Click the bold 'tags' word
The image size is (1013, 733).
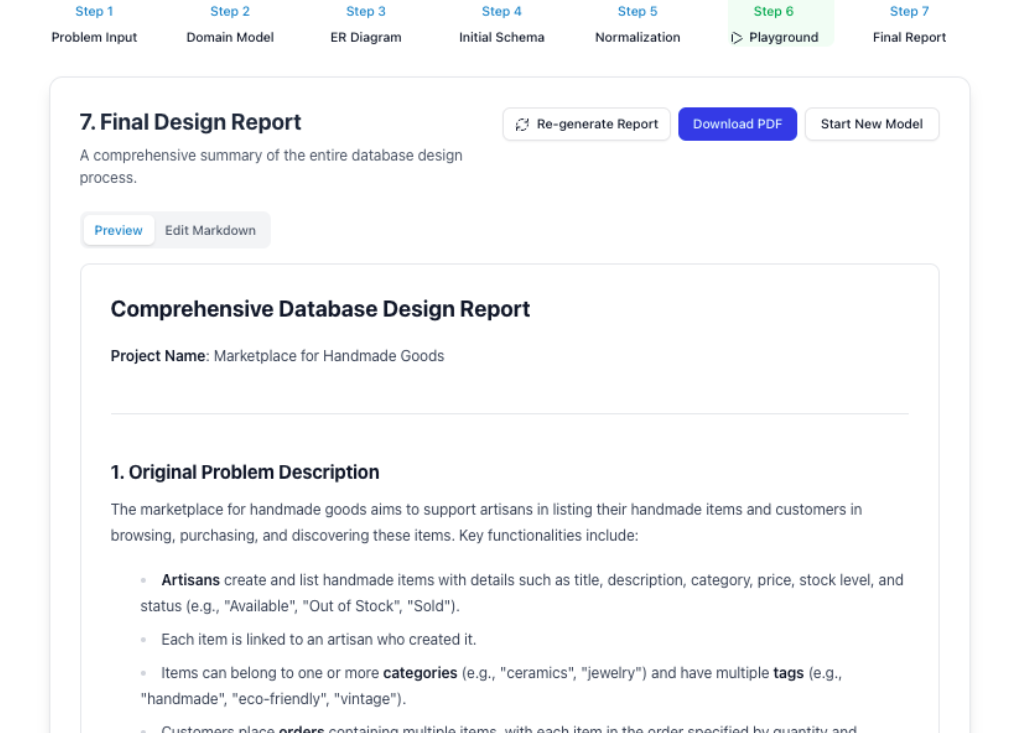pyautogui.click(x=788, y=673)
